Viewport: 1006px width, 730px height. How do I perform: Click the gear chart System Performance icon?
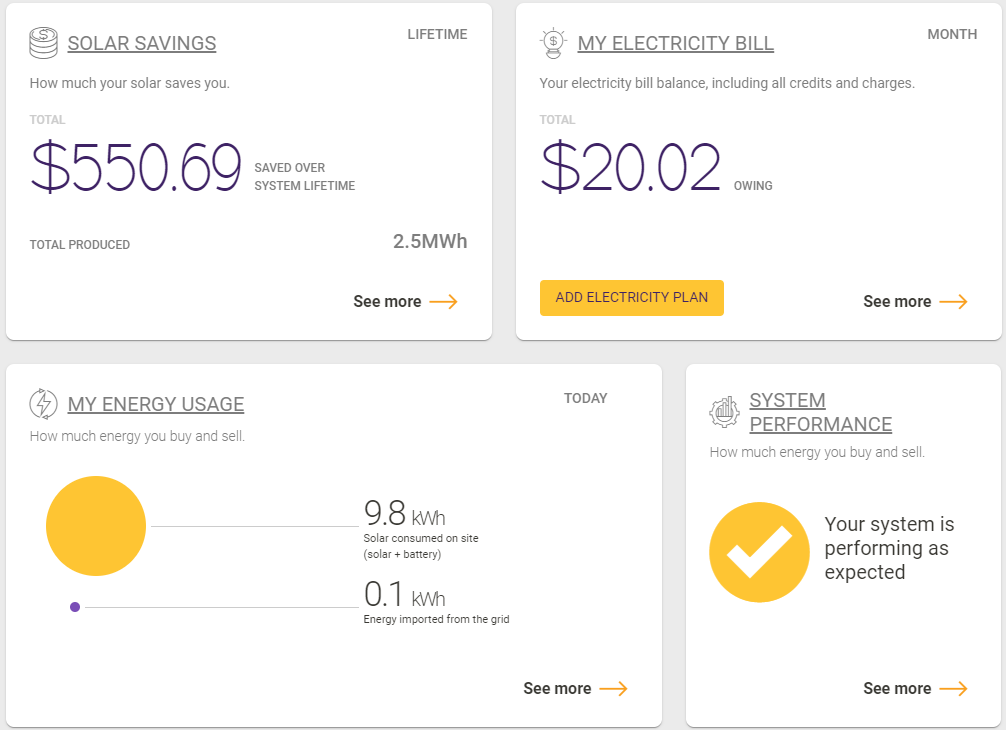[724, 412]
